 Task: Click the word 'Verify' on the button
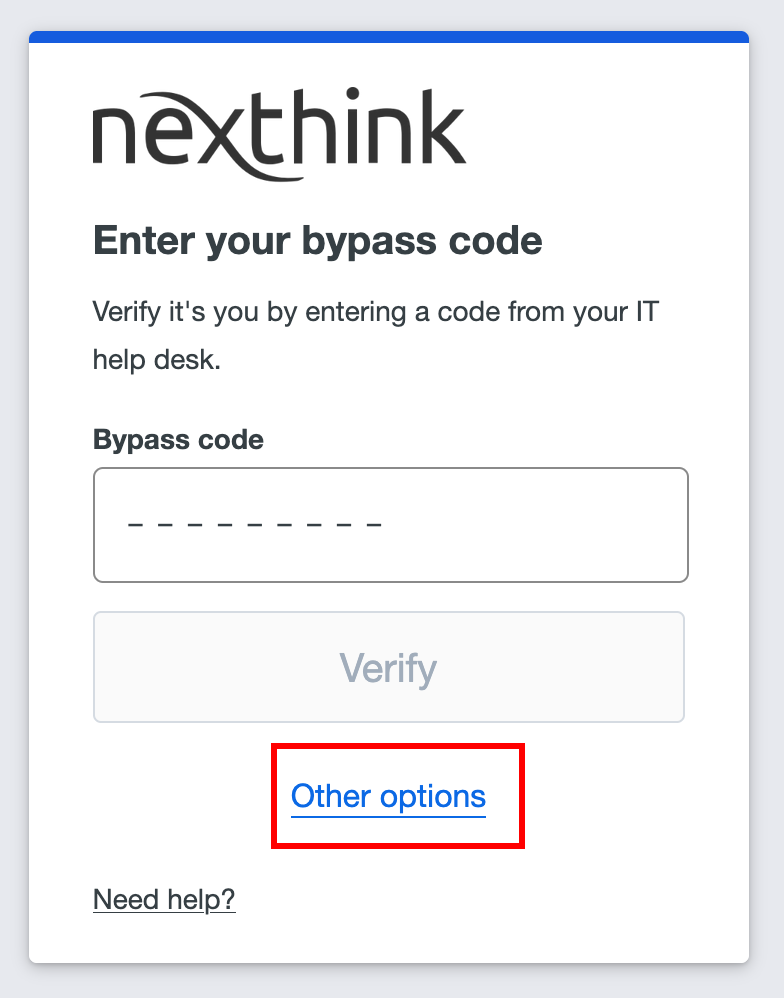pyautogui.click(x=388, y=667)
